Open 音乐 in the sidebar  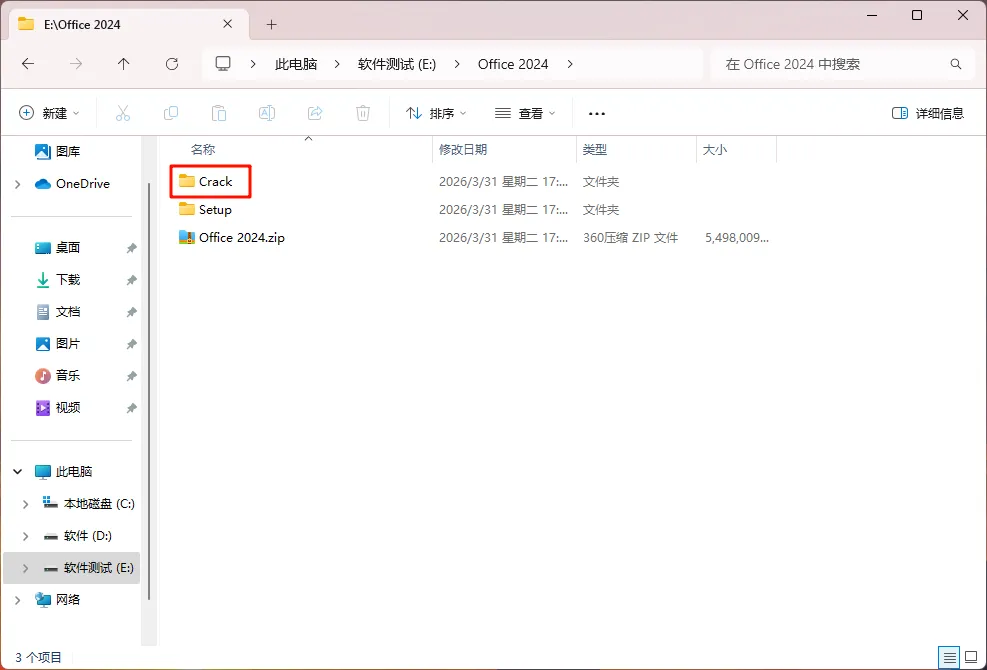57,376
